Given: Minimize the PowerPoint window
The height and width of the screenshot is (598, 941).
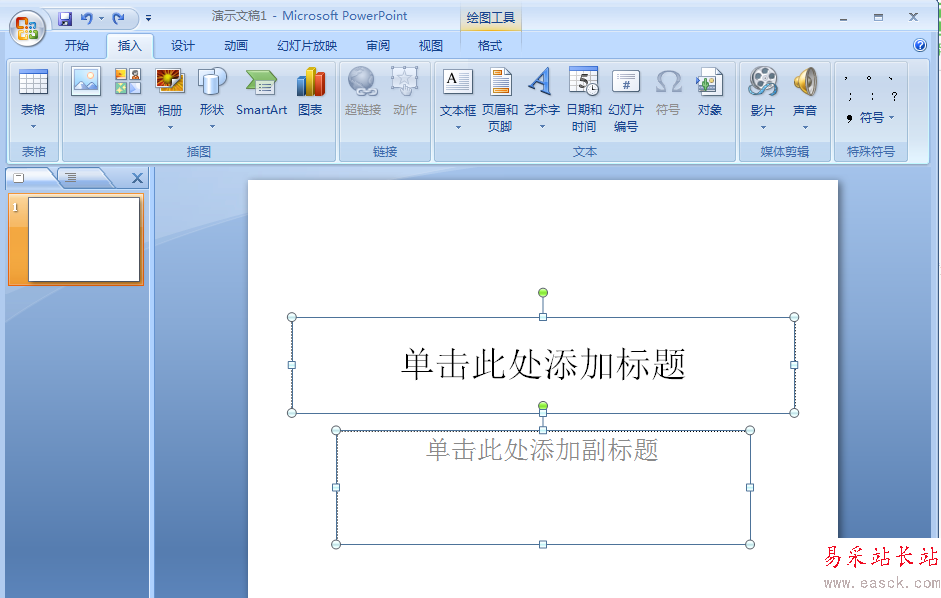Looking at the screenshot, I should point(844,18).
